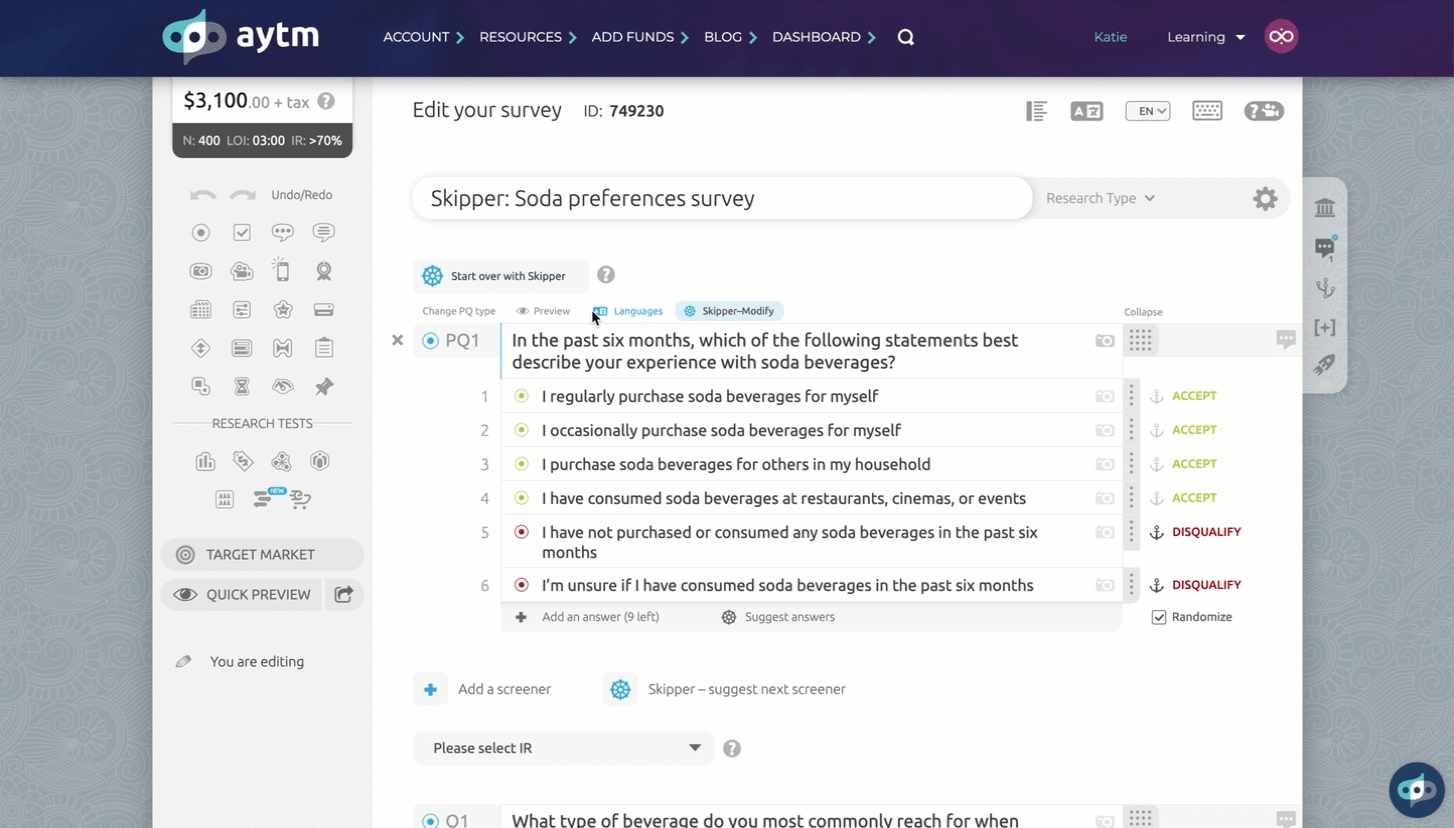Click the survey settings gear icon
This screenshot has height=828, width=1454.
click(x=1265, y=199)
